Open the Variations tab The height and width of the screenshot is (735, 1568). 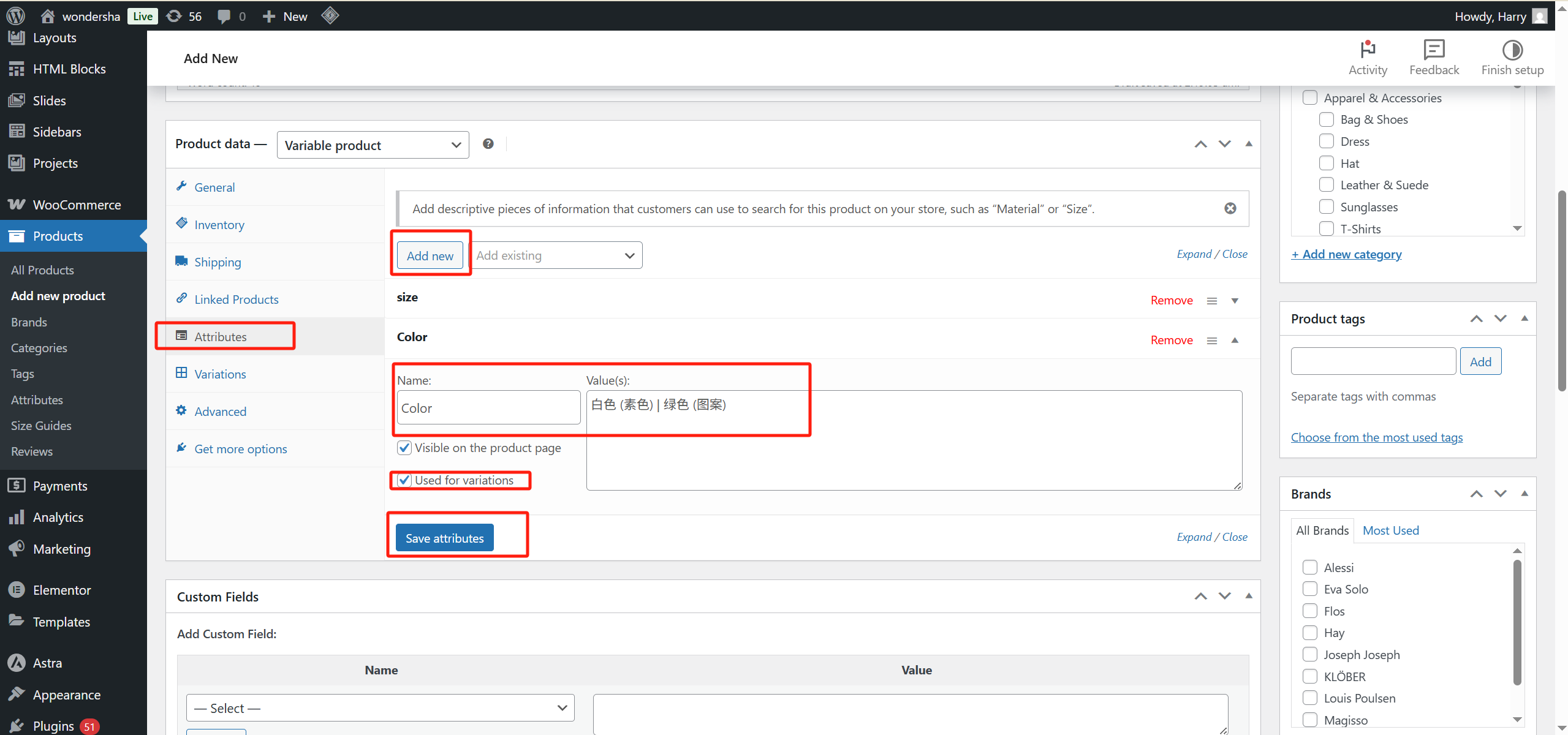pyautogui.click(x=220, y=374)
